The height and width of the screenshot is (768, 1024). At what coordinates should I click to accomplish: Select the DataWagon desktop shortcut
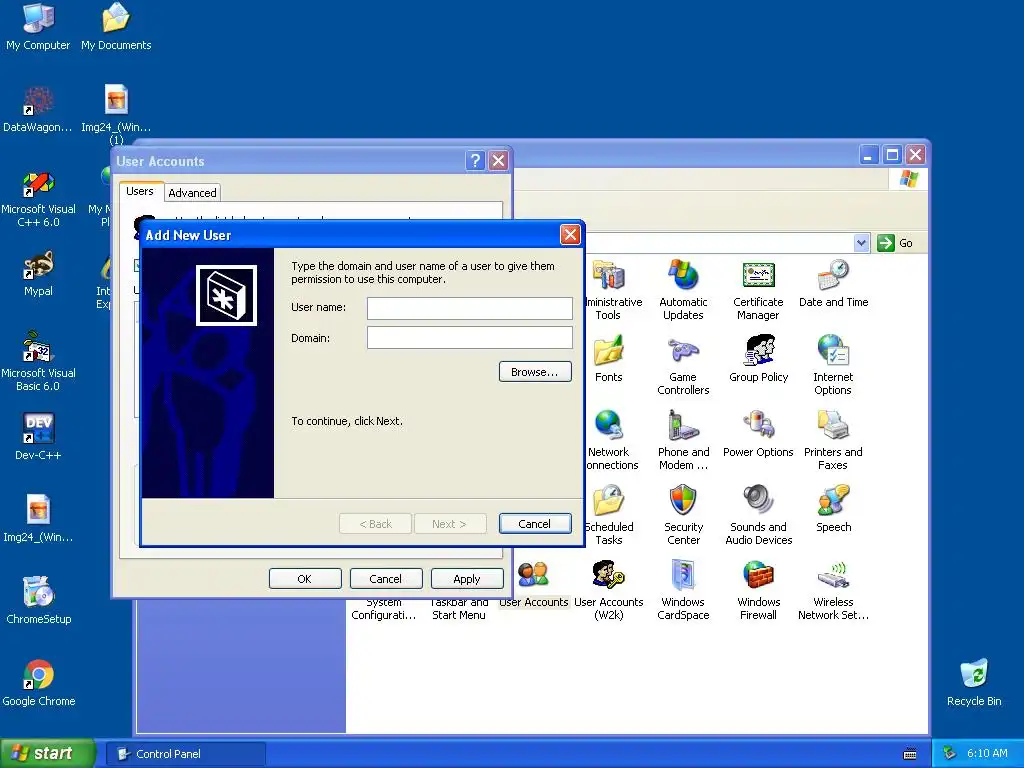[x=38, y=108]
